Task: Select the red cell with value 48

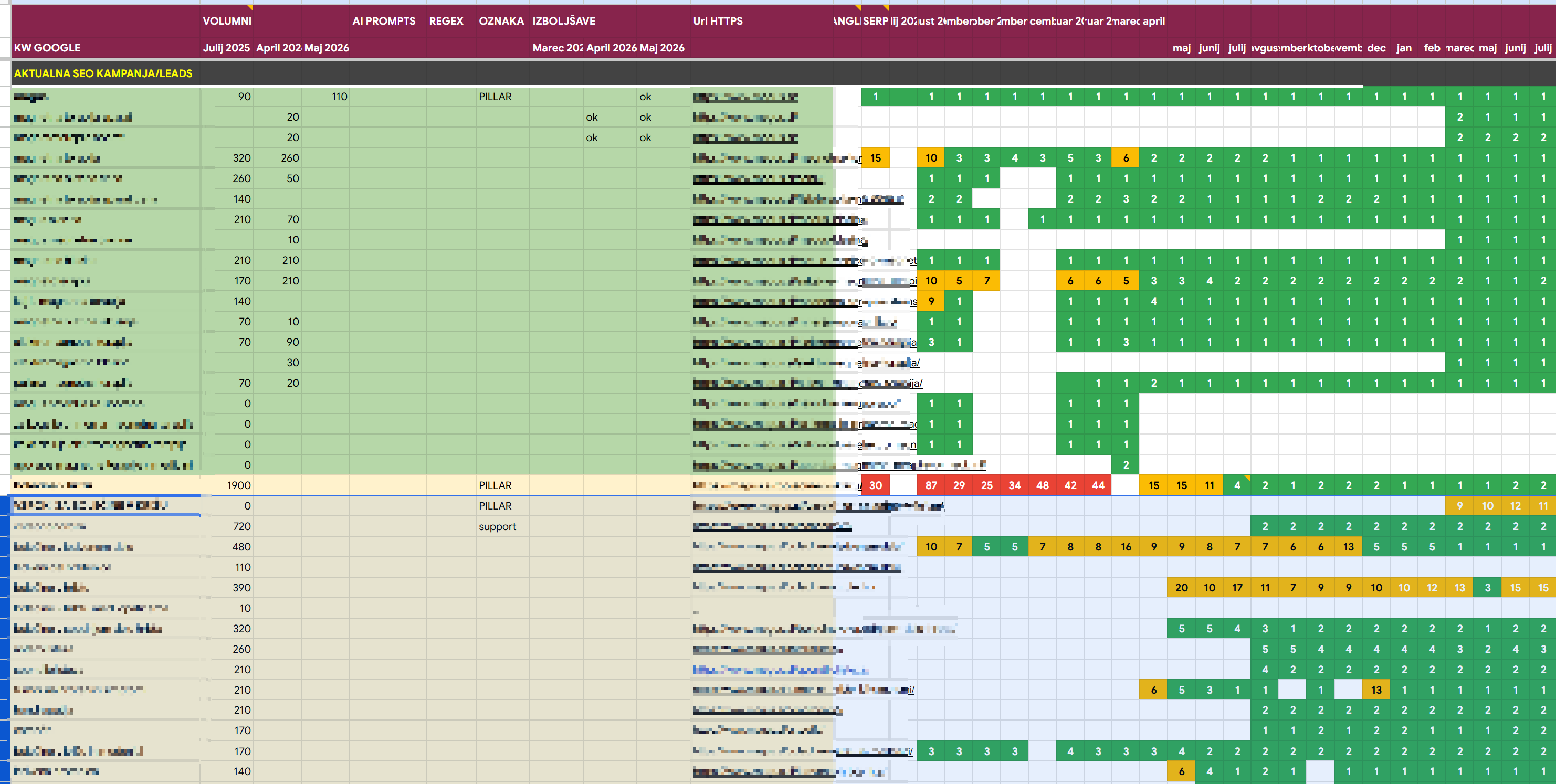Action: click(1042, 485)
